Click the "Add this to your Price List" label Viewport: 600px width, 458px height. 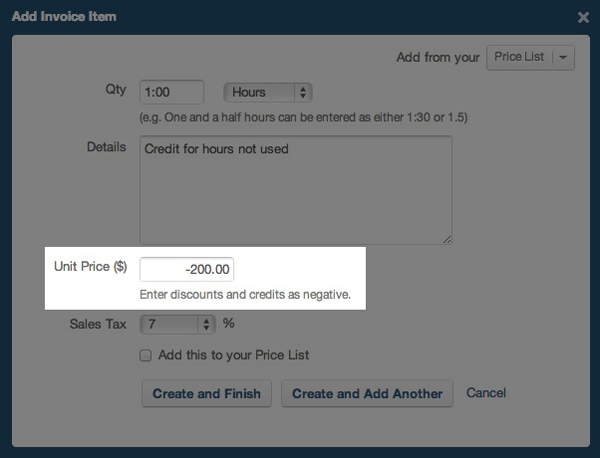pyautogui.click(x=233, y=355)
